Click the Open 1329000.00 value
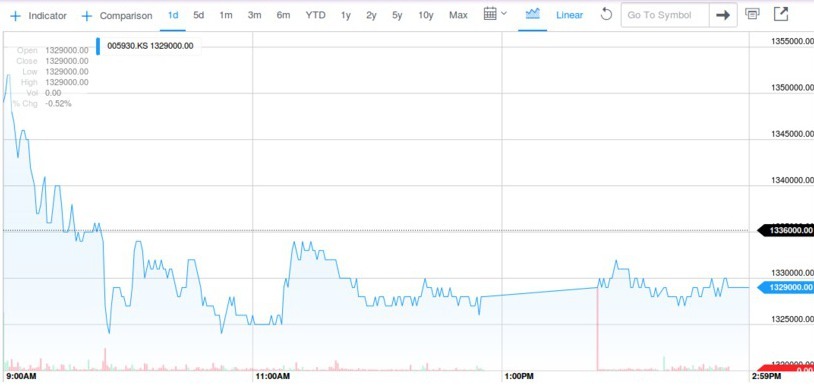The width and height of the screenshot is (814, 386). [x=67, y=50]
